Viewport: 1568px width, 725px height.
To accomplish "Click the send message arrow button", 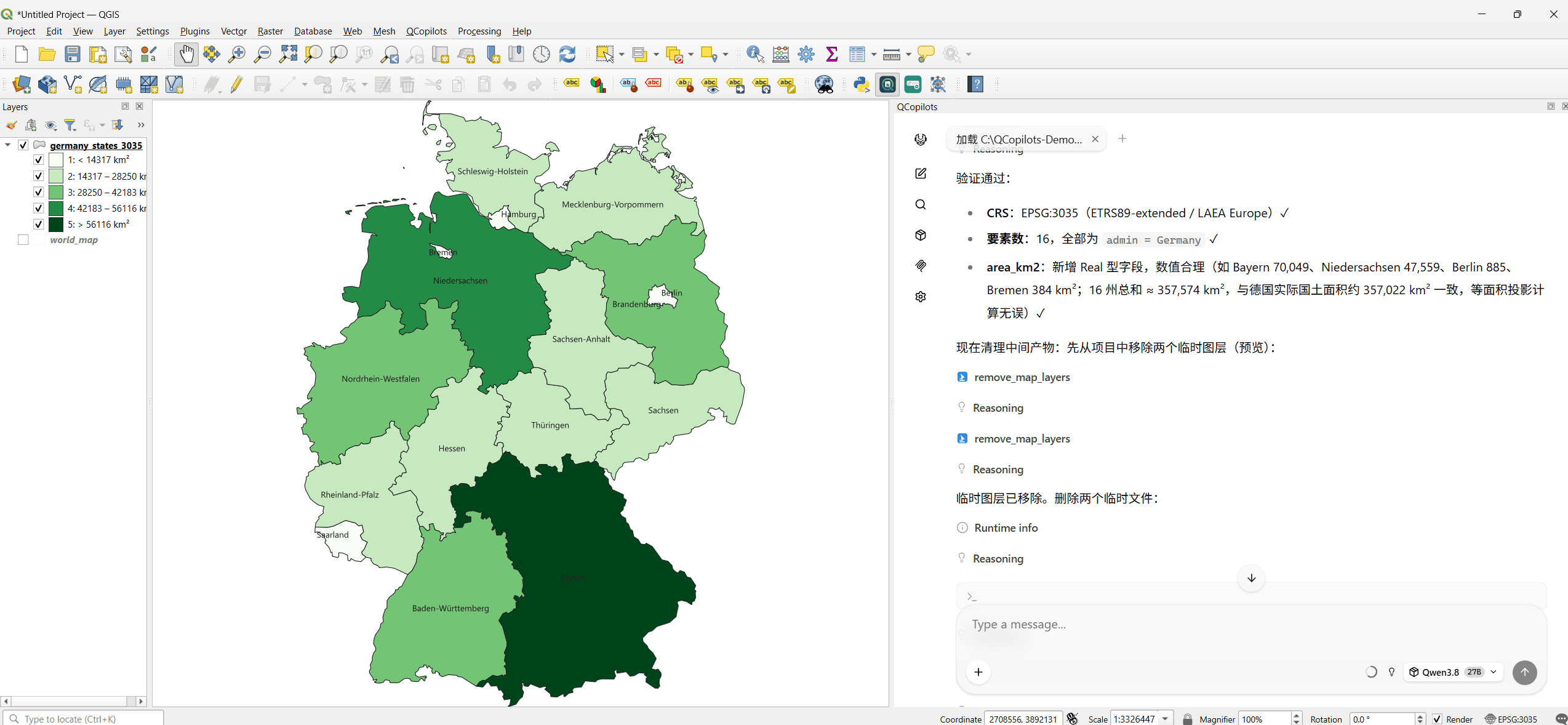I will tap(1525, 672).
